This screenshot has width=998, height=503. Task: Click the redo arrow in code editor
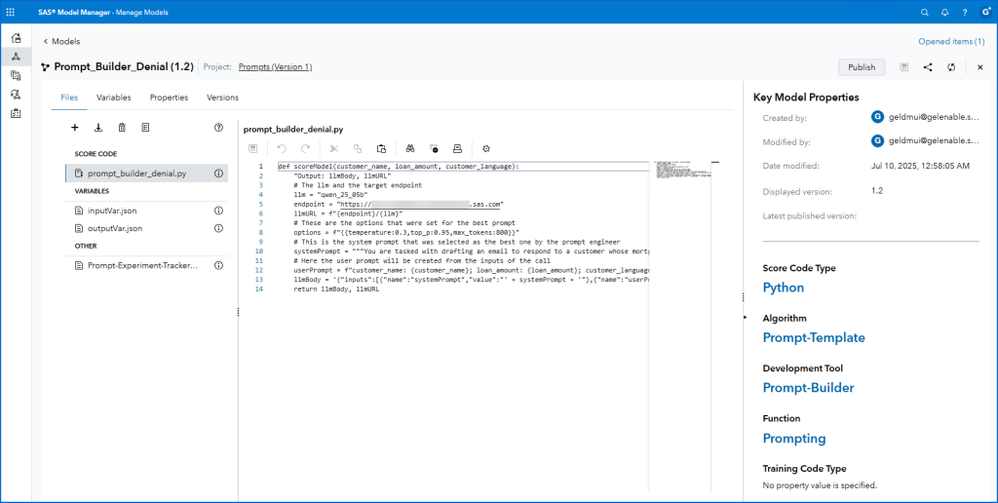[306, 148]
